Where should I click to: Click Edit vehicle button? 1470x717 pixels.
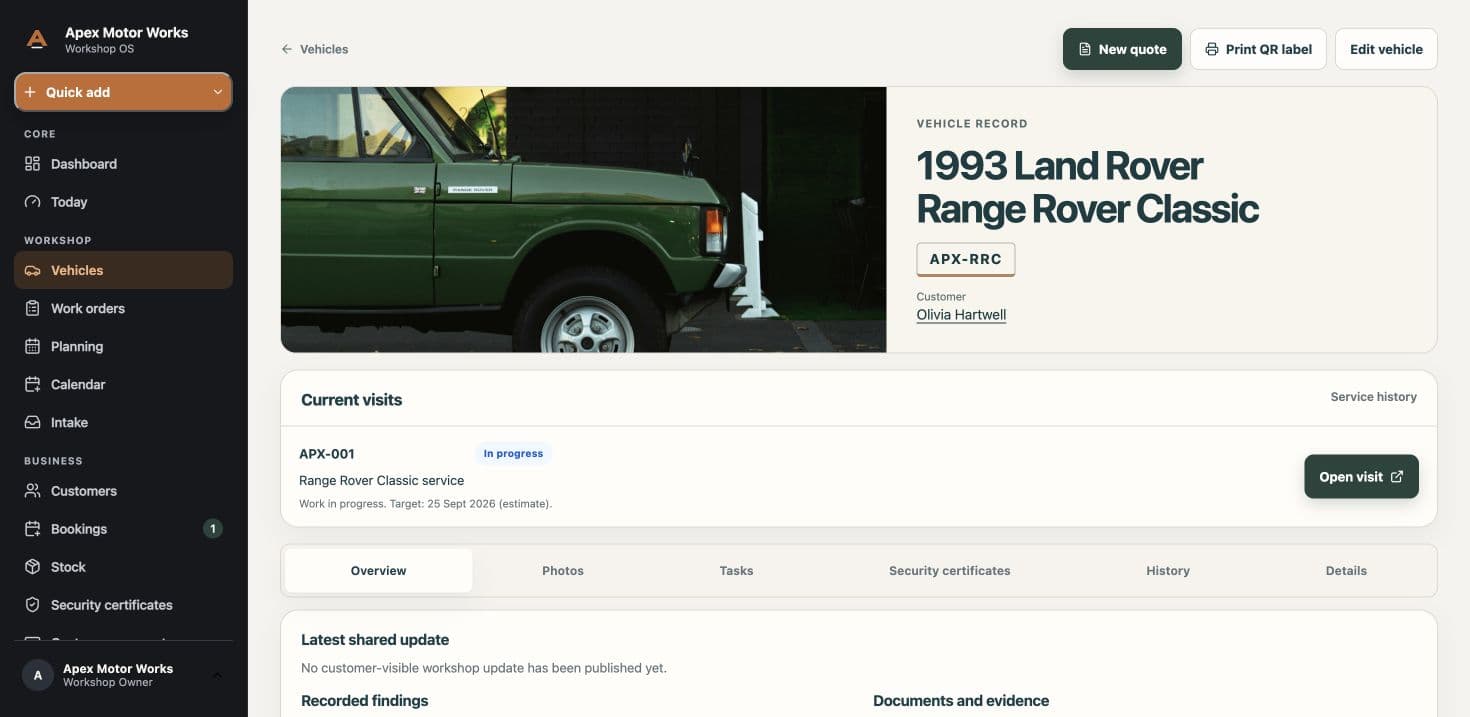point(1386,49)
